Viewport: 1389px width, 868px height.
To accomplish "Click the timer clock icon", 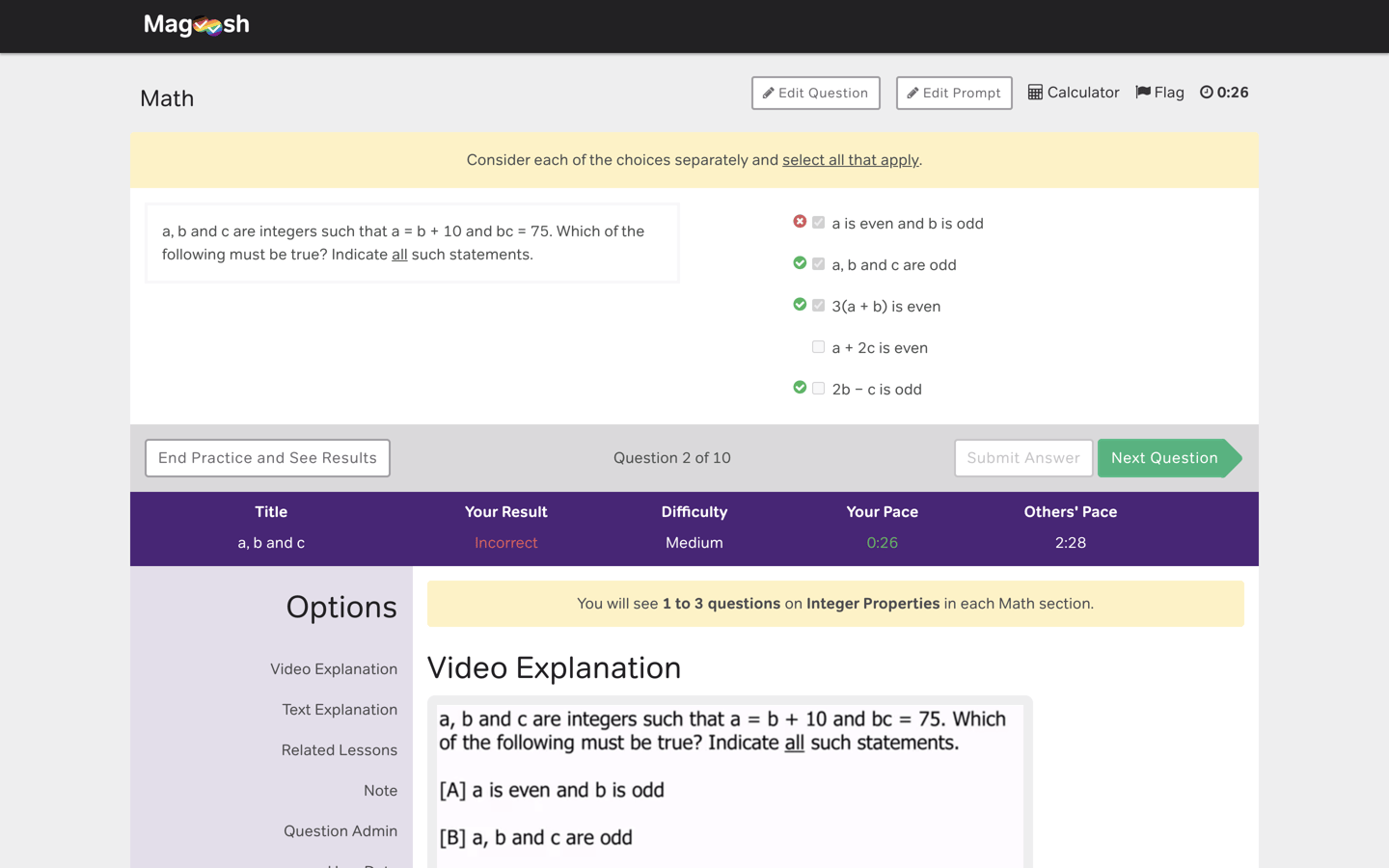I will (1206, 92).
